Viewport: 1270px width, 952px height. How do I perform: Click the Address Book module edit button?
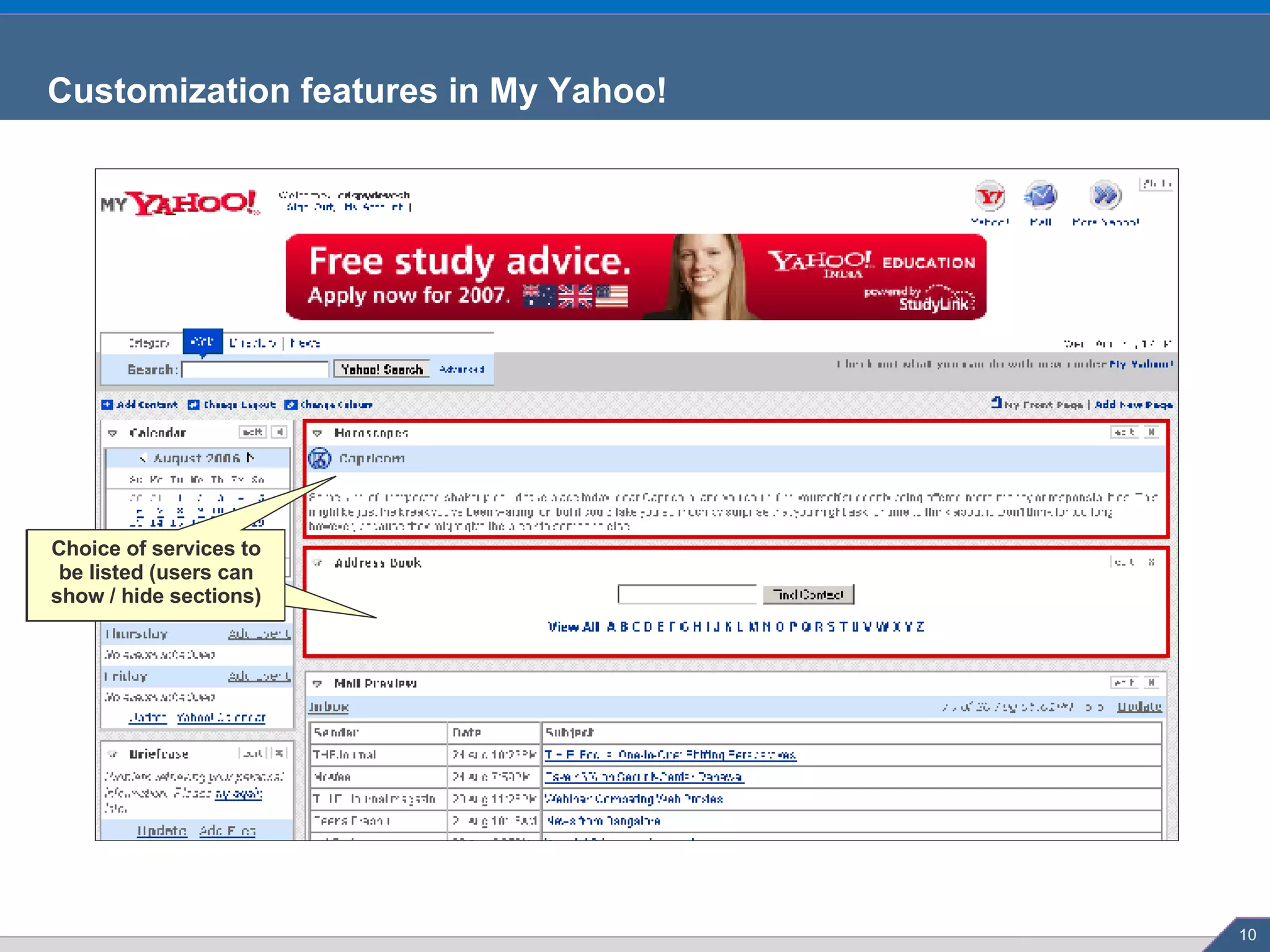[1124, 562]
